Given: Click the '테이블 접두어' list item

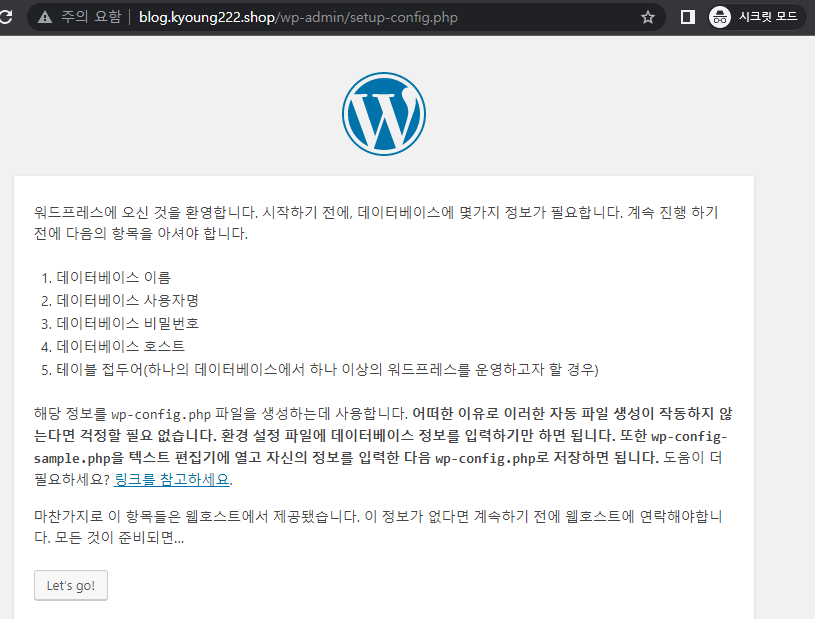Looking at the screenshot, I should click(x=327, y=370).
